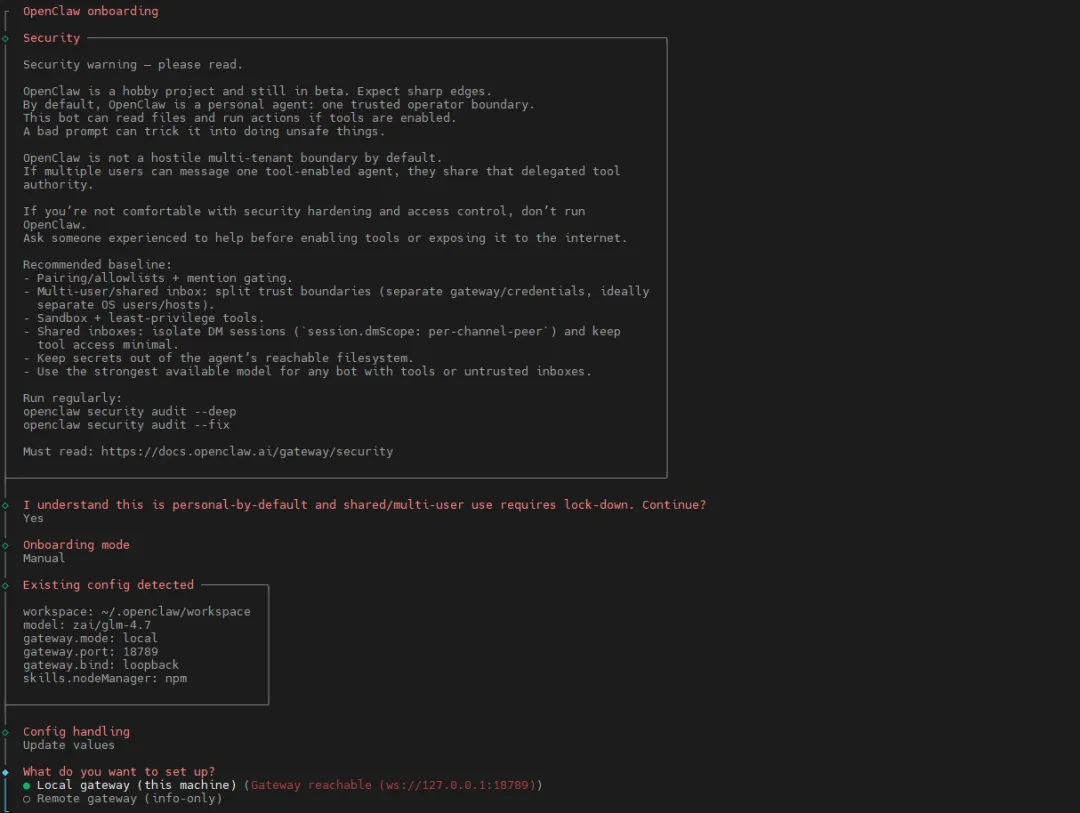The image size is (1080, 813).
Task: Click the 'What do you want to set up?' prompt
Action: coord(118,772)
